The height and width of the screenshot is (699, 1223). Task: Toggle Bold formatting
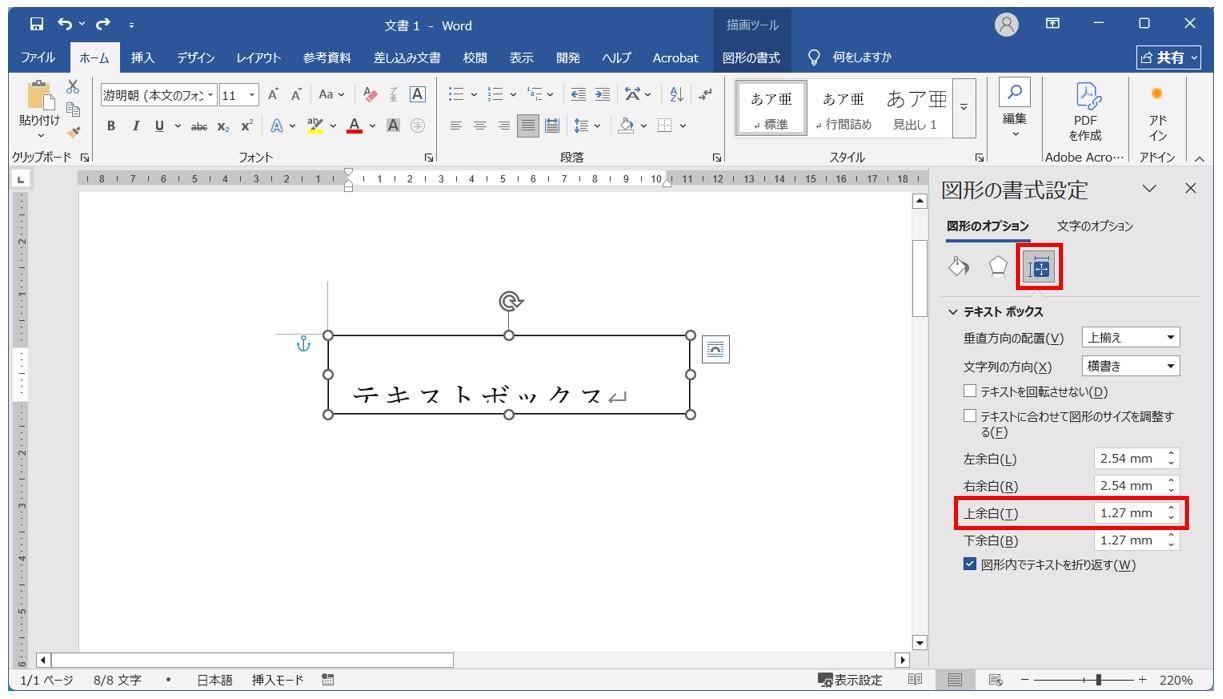point(111,126)
